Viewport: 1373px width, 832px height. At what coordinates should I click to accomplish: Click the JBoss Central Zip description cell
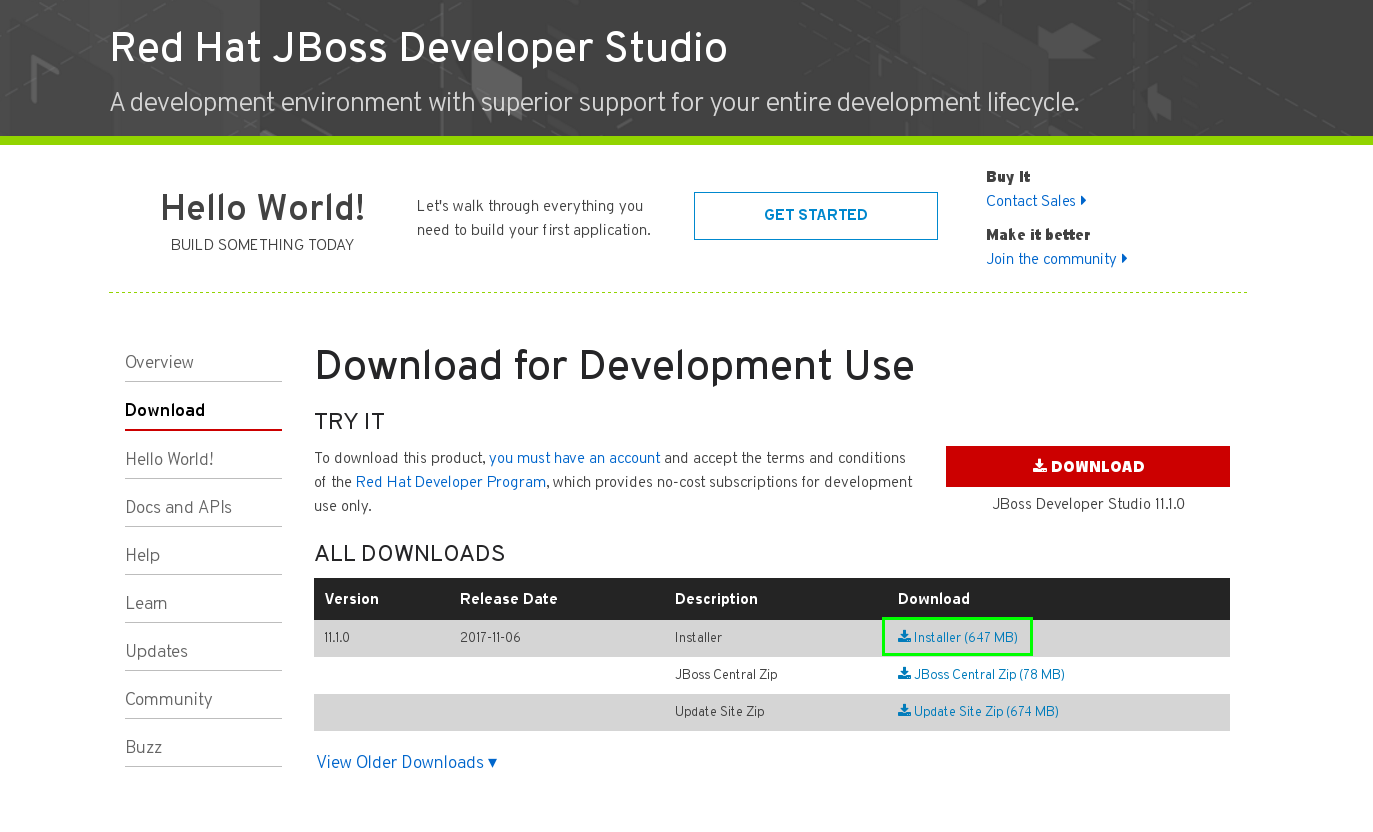(x=726, y=675)
